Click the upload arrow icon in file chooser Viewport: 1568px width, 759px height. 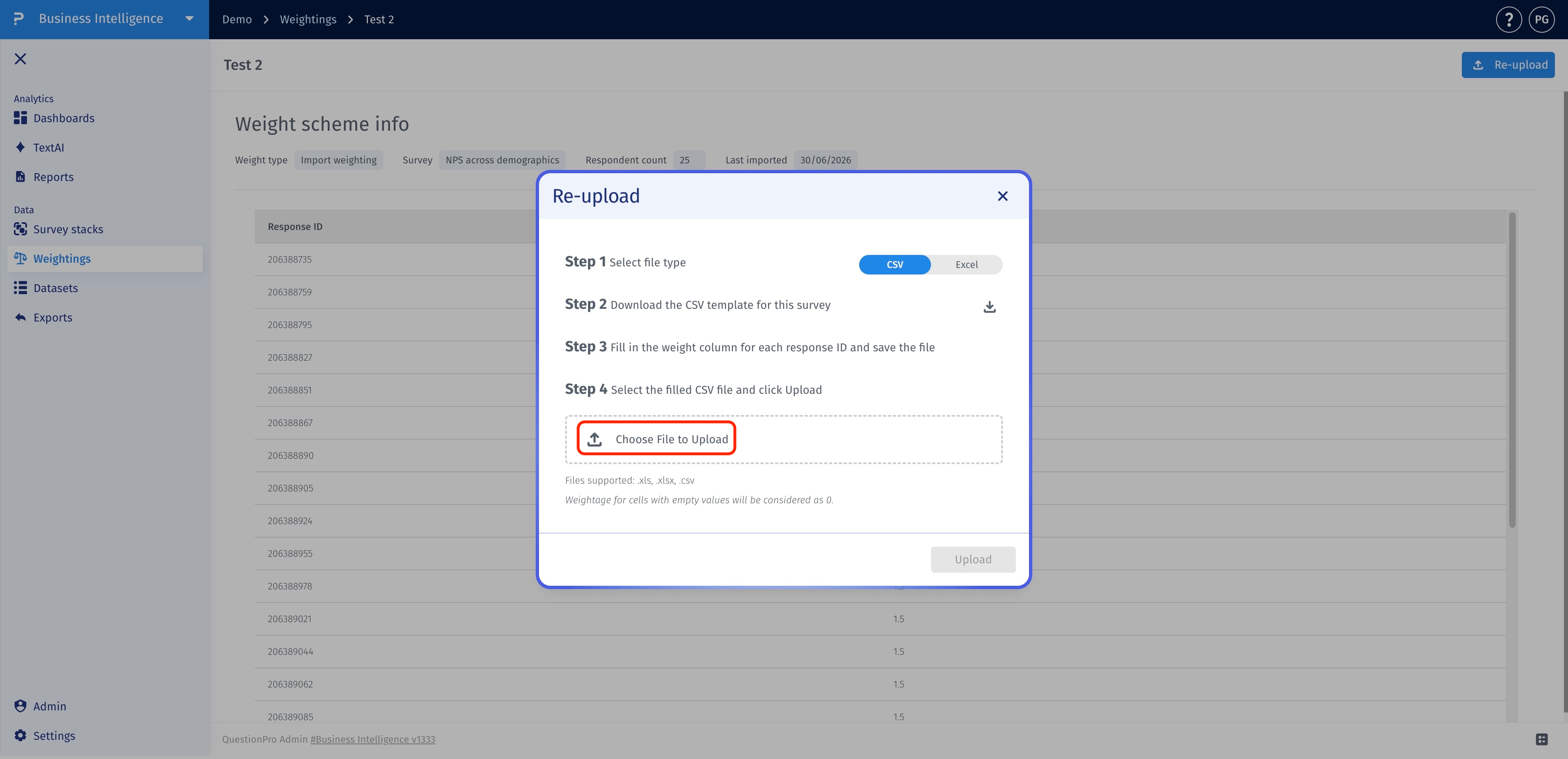click(x=595, y=439)
